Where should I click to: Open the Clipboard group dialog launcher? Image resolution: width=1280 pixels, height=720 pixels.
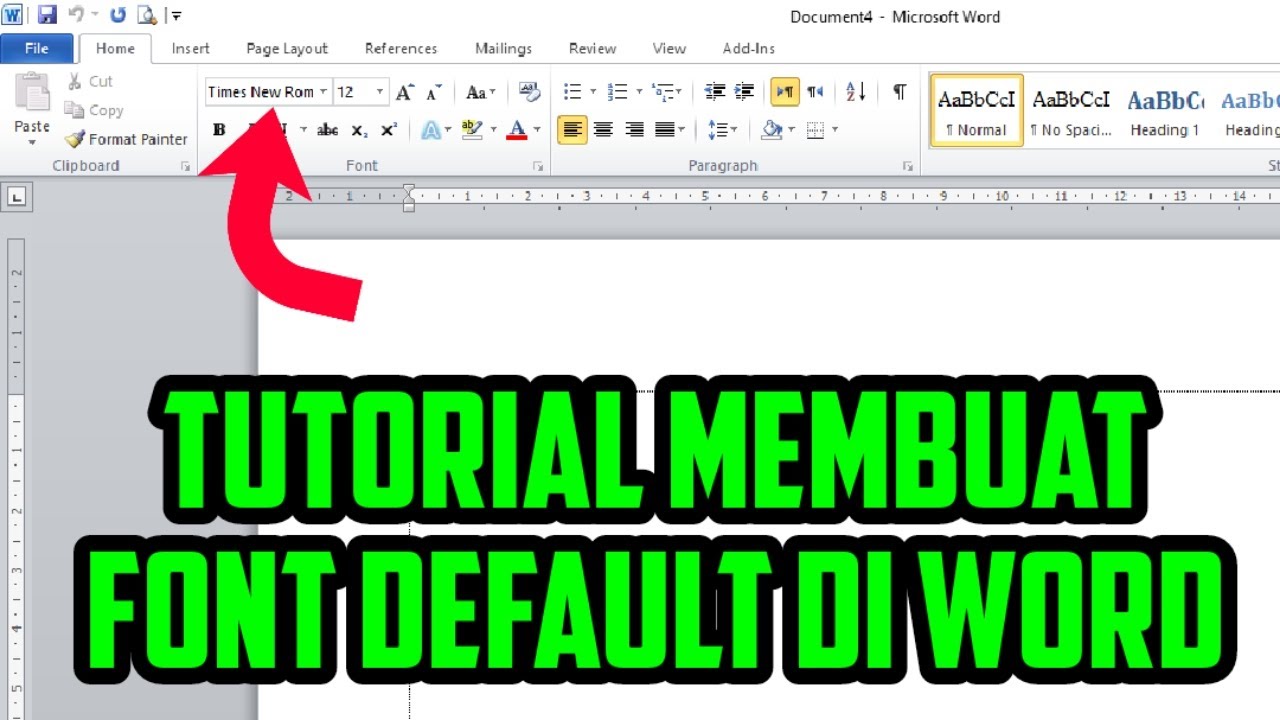[185, 167]
